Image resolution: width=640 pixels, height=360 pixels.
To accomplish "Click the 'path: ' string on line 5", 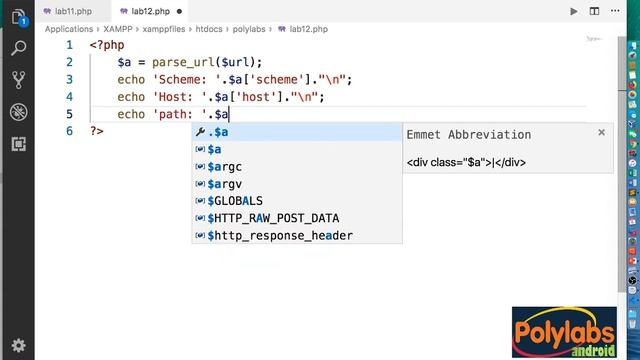I will point(180,114).
